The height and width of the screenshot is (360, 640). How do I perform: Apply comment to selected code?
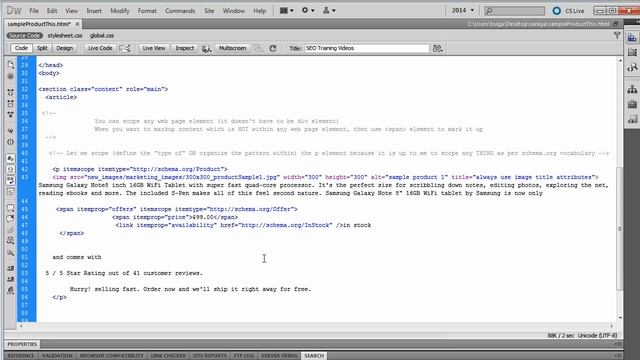tap(11, 208)
